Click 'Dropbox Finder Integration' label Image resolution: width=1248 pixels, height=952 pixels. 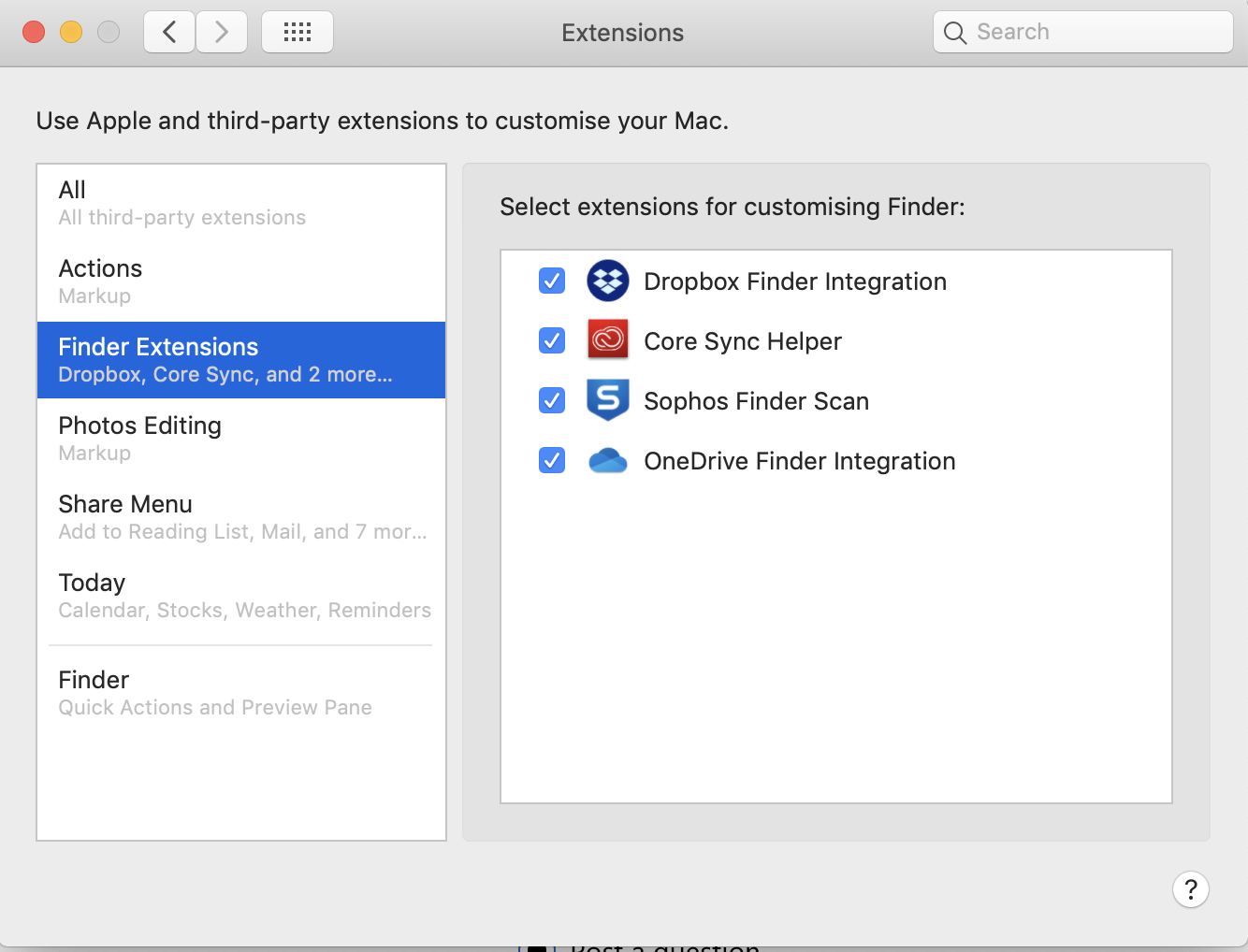(x=795, y=281)
